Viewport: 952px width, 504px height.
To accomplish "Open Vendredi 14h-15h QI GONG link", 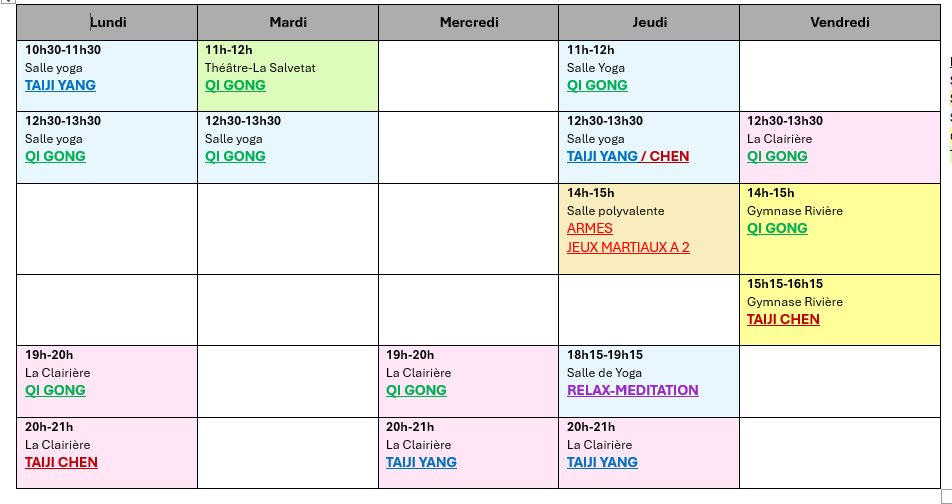I will [x=777, y=229].
